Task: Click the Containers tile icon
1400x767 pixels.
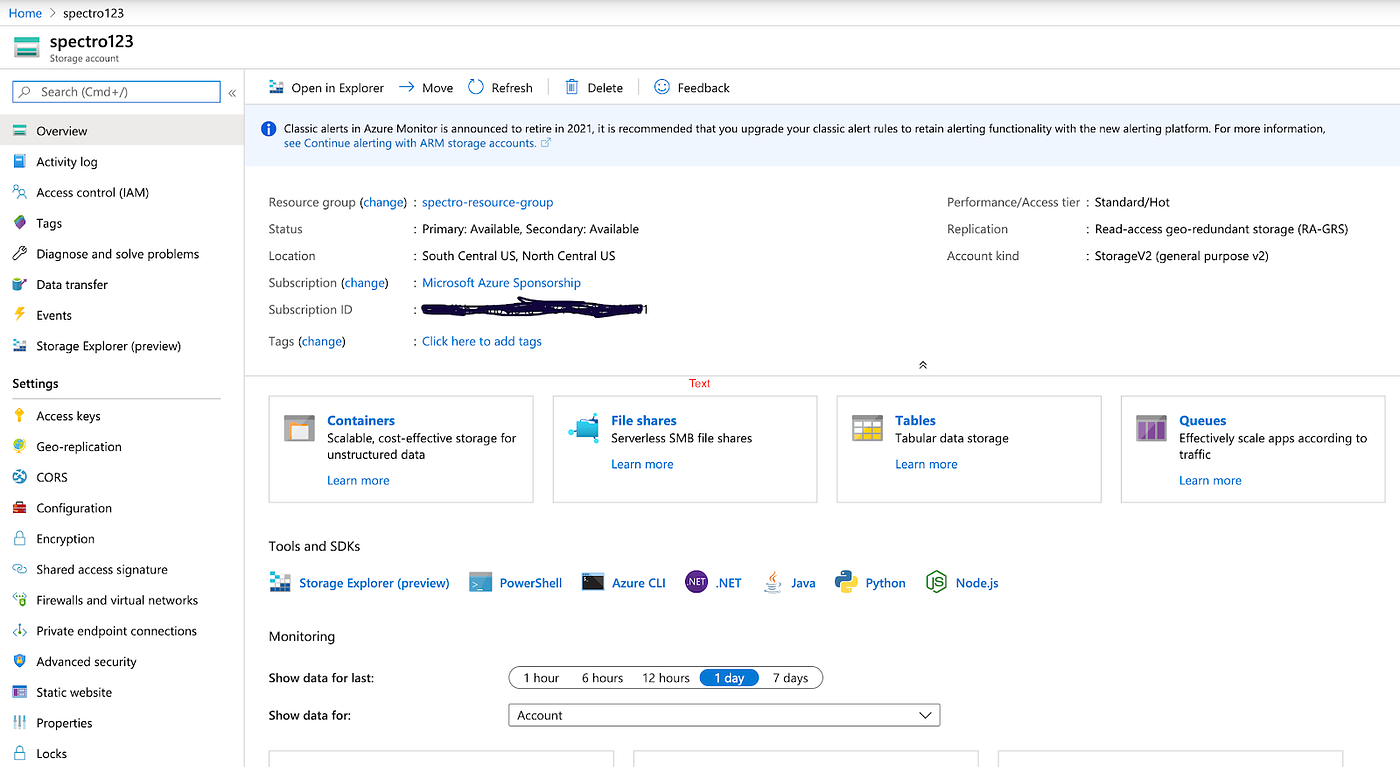Action: 299,428
